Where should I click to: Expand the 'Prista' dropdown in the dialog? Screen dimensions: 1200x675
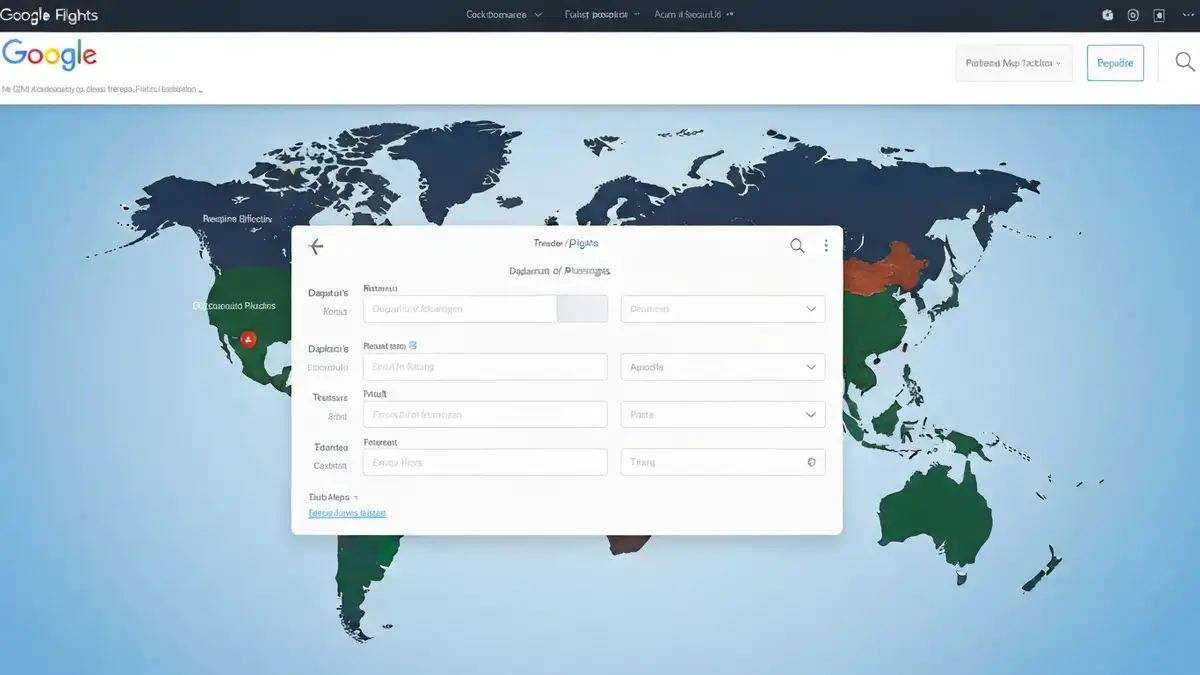(x=723, y=414)
